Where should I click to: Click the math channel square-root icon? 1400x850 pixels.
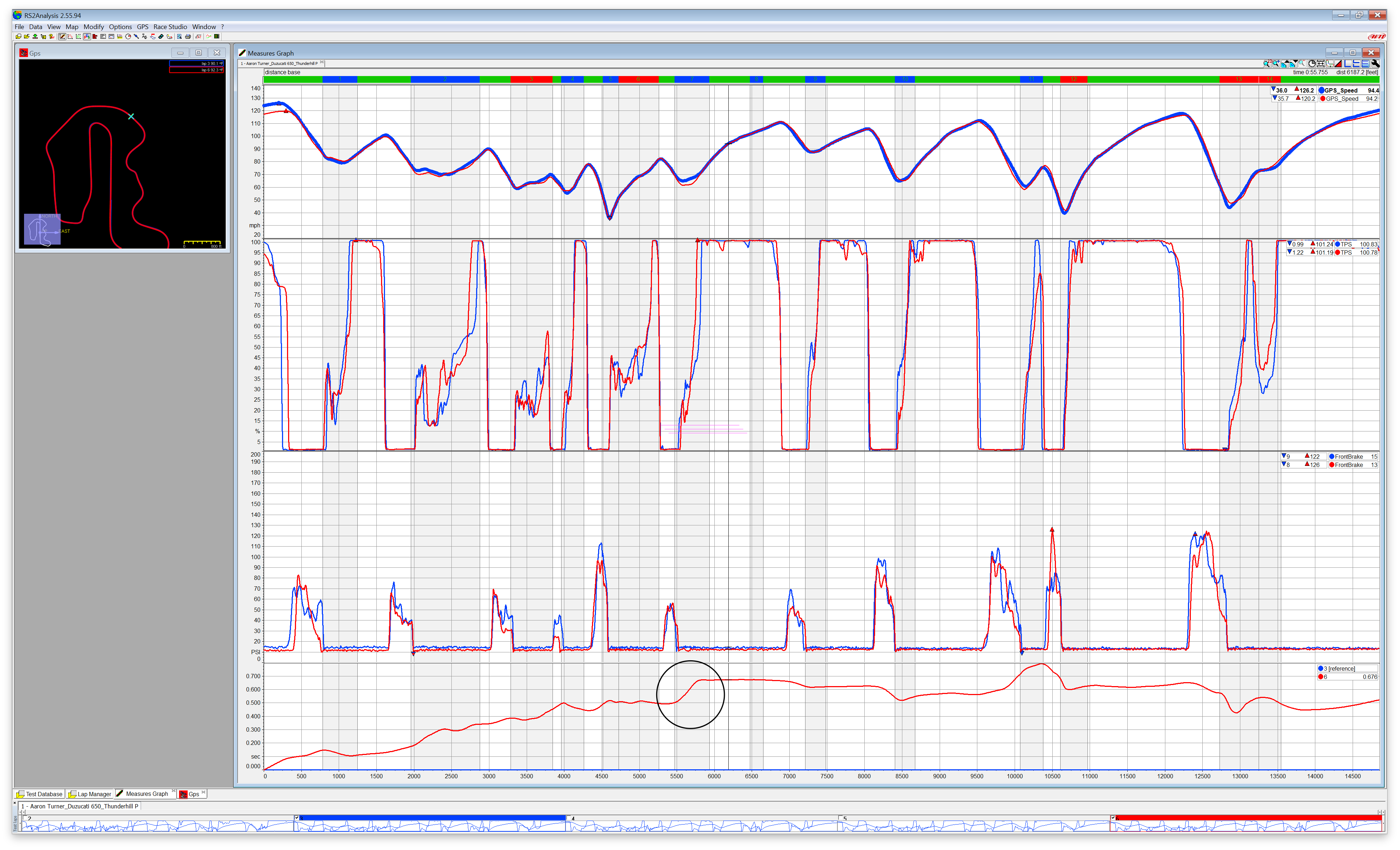(199, 36)
